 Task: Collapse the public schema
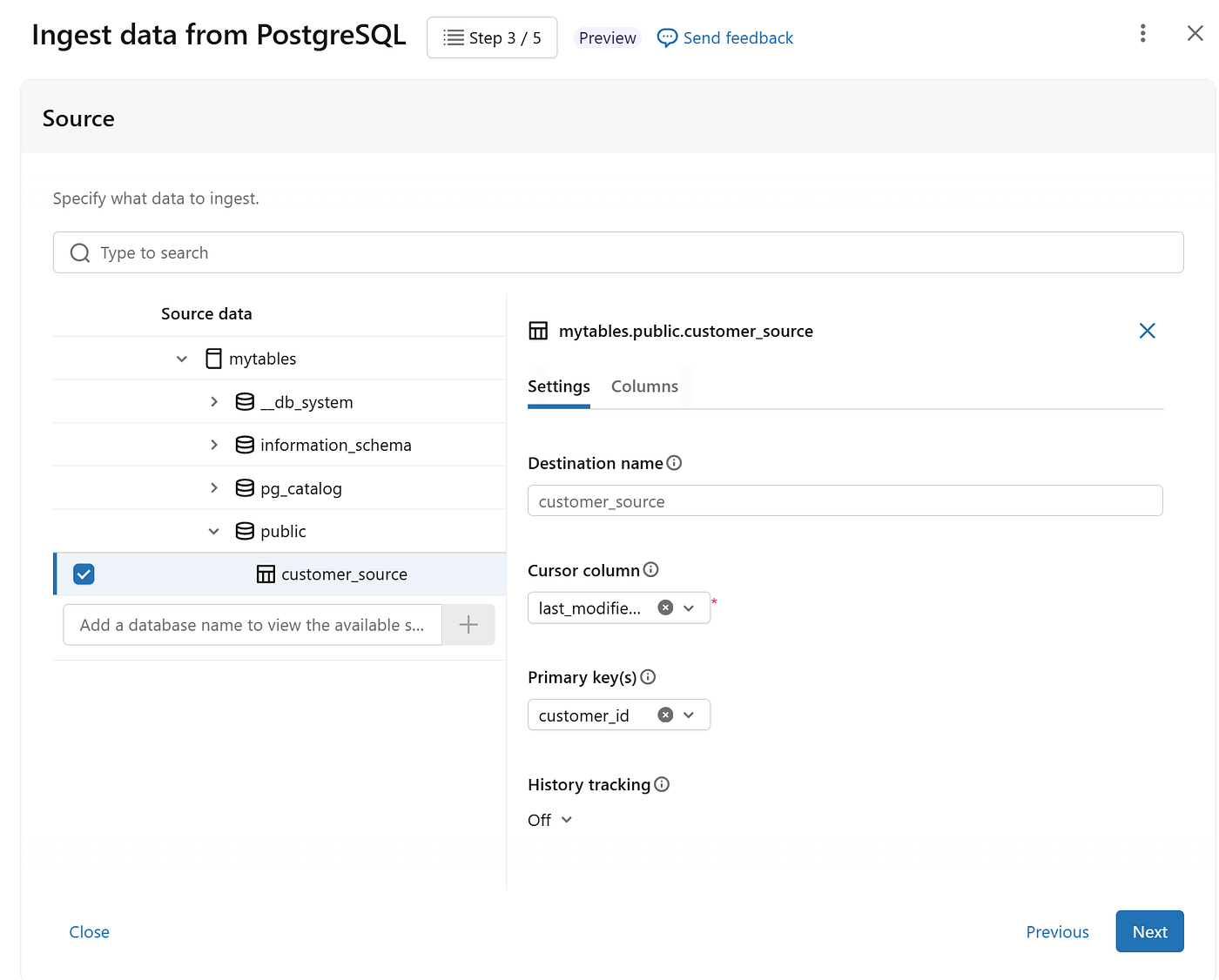tap(214, 531)
